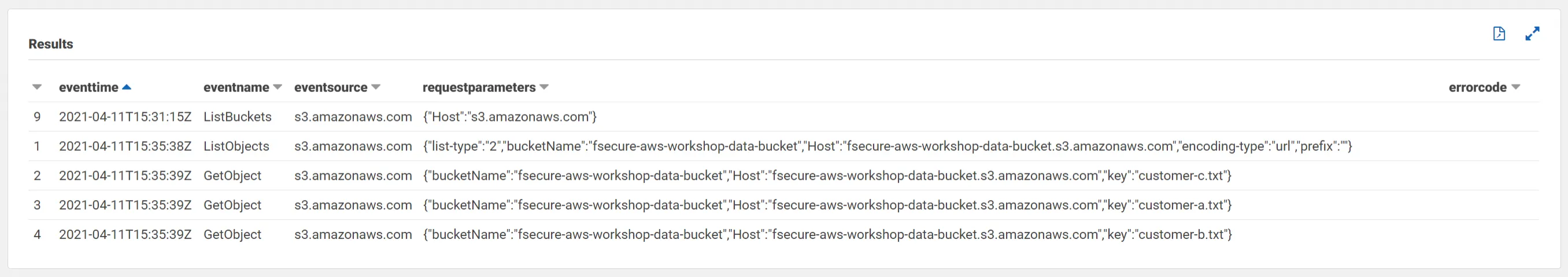1568x277 pixels.
Task: Open errorcode column dropdown arrow
Action: (x=1515, y=87)
